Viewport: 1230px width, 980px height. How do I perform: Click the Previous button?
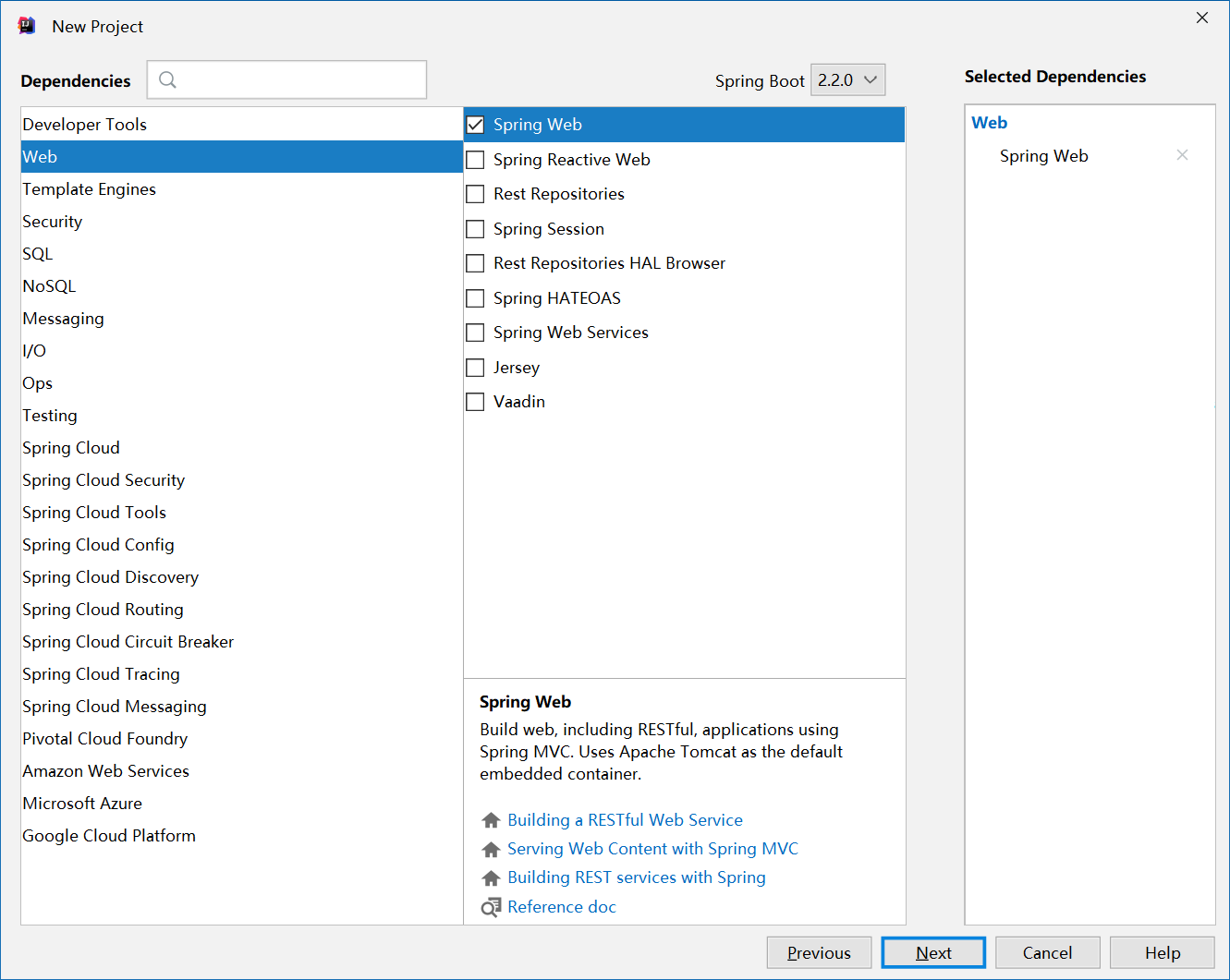coord(819,953)
